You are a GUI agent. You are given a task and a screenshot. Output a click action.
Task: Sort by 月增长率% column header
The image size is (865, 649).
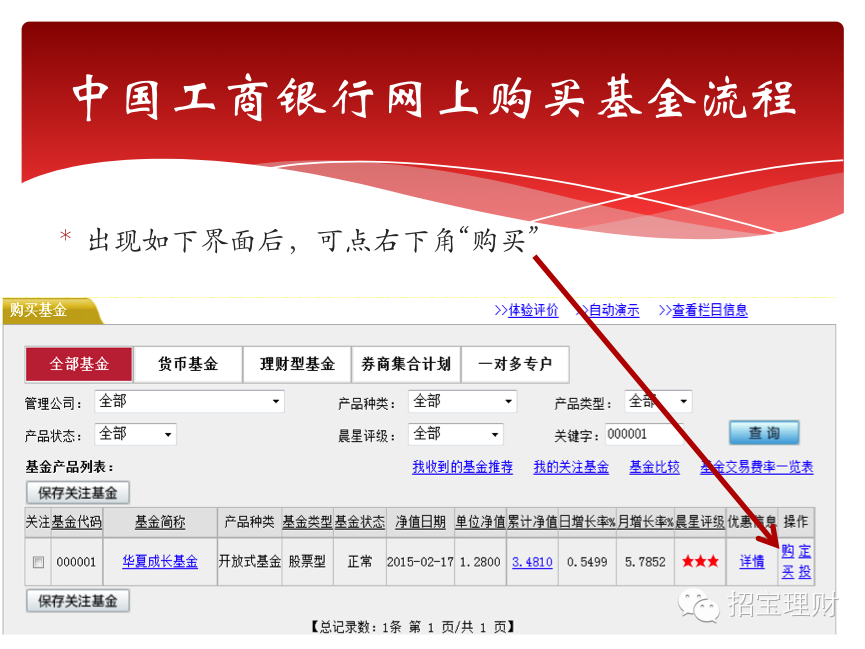click(x=645, y=522)
